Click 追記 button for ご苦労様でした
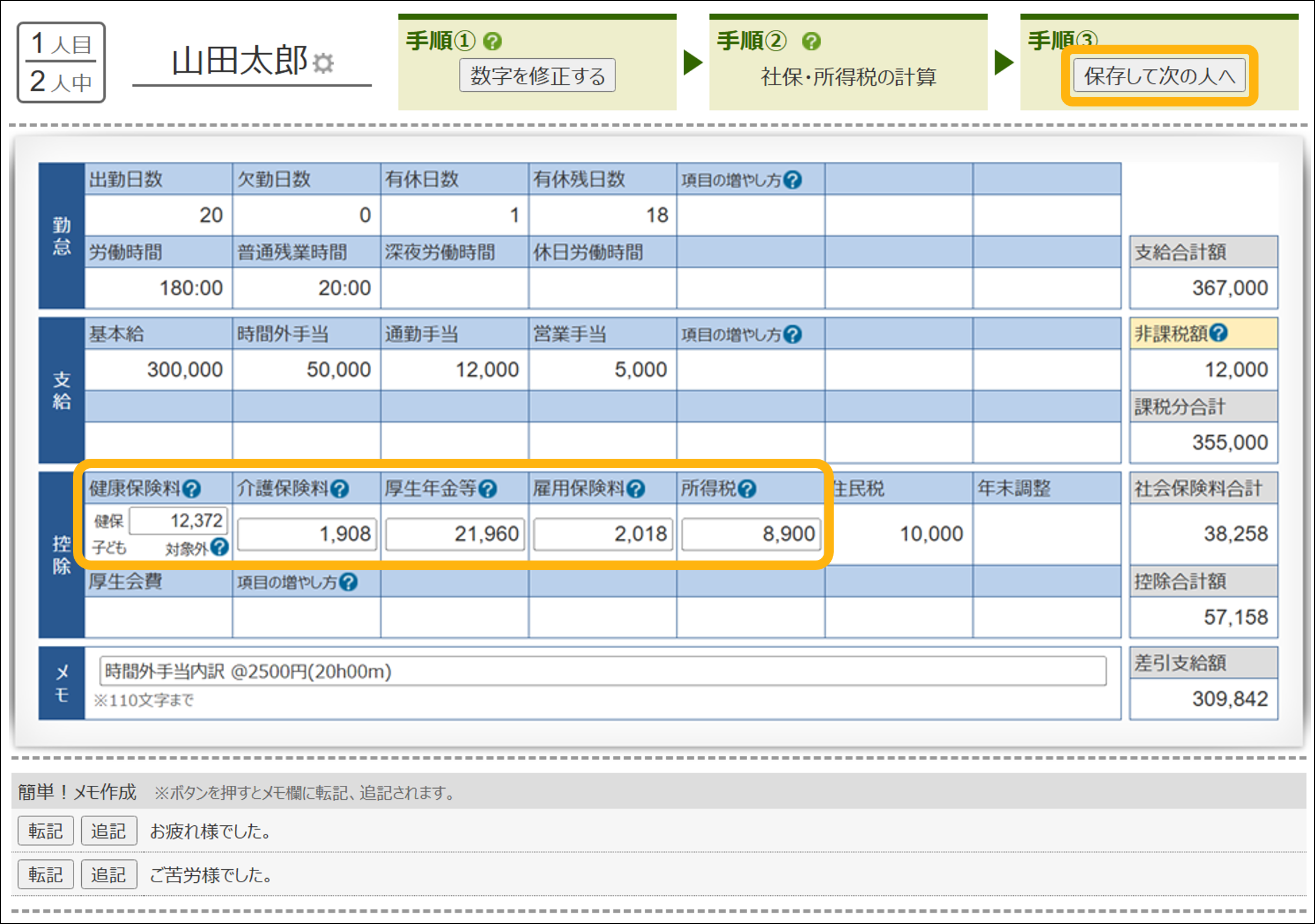The height and width of the screenshot is (924, 1315). [109, 875]
